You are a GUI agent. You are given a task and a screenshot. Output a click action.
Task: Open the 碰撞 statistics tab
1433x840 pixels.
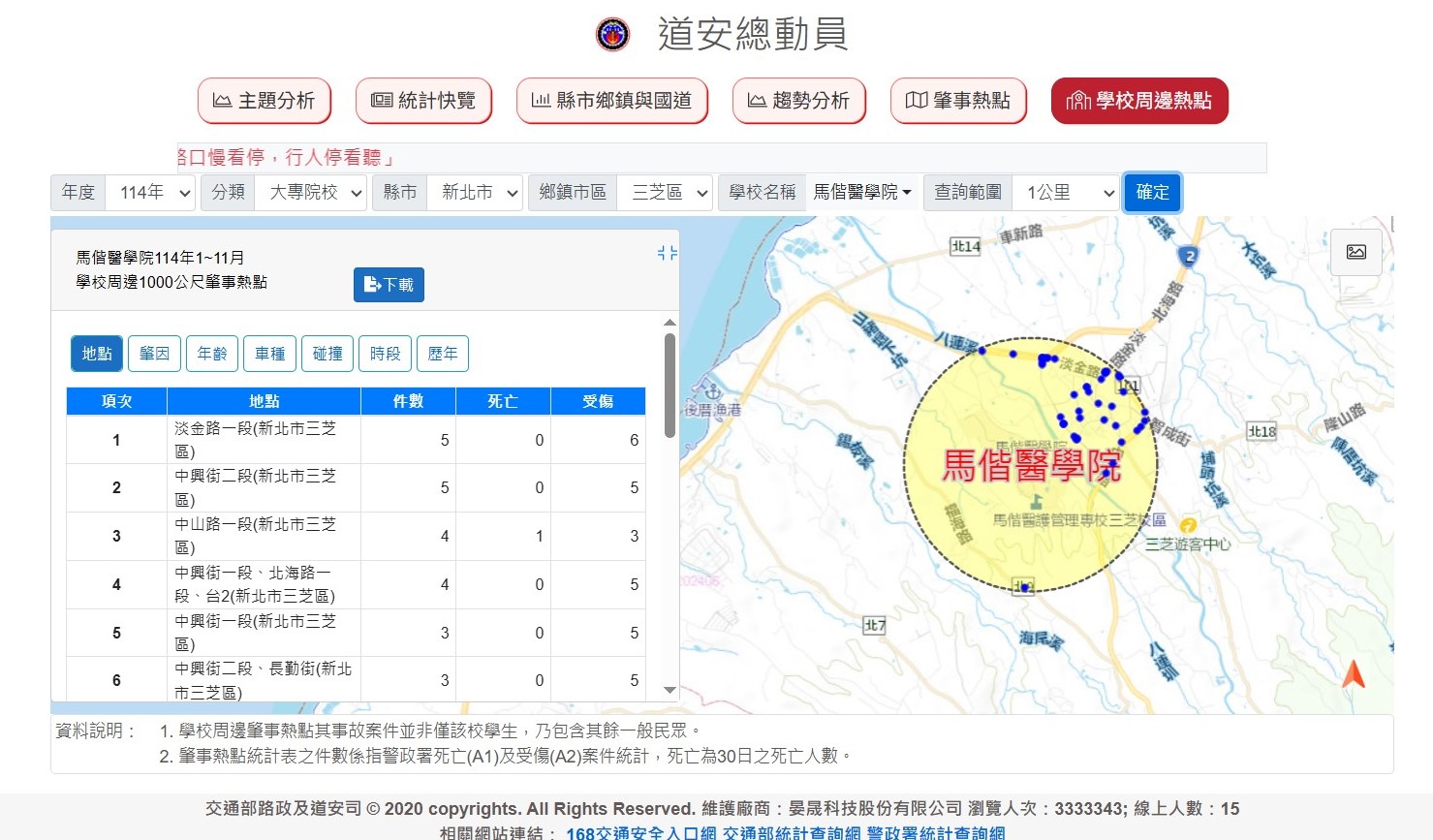tap(327, 354)
